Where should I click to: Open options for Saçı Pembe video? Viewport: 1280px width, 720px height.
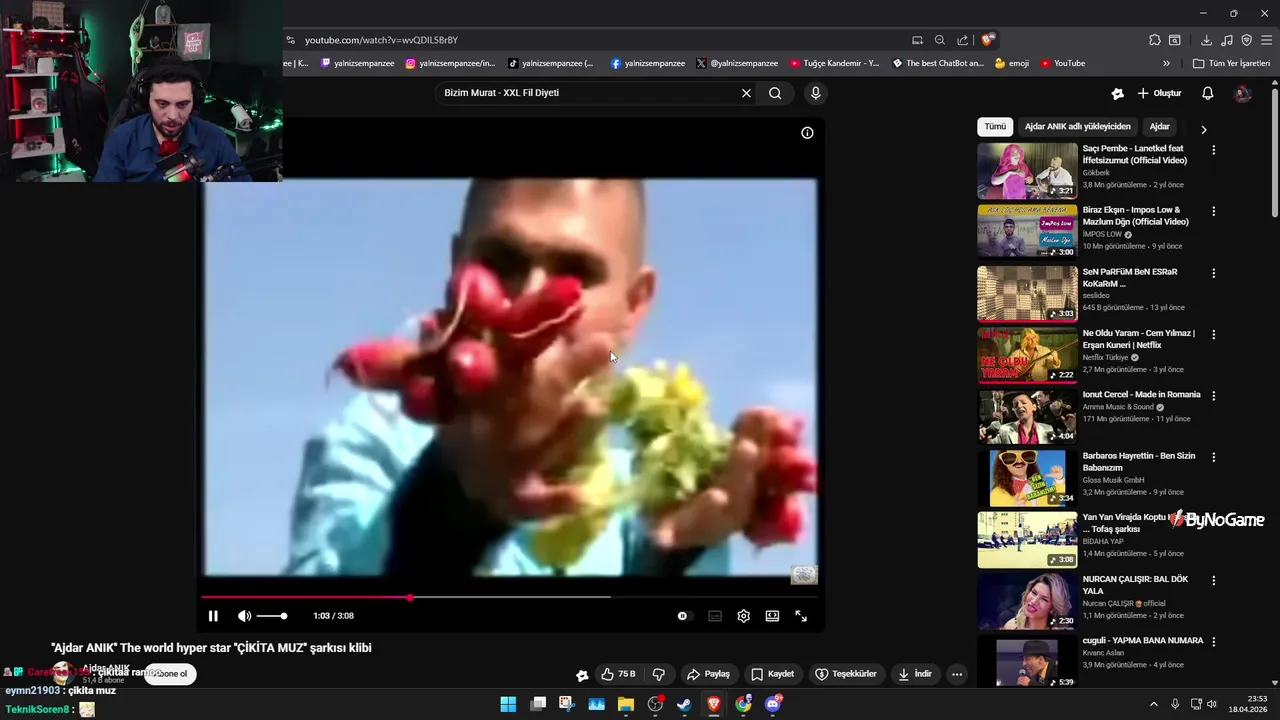click(1214, 150)
